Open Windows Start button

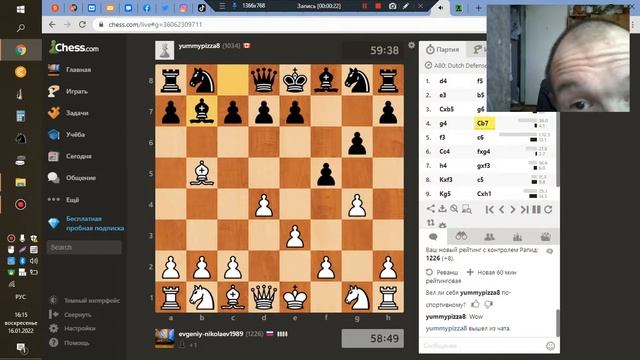point(21,9)
